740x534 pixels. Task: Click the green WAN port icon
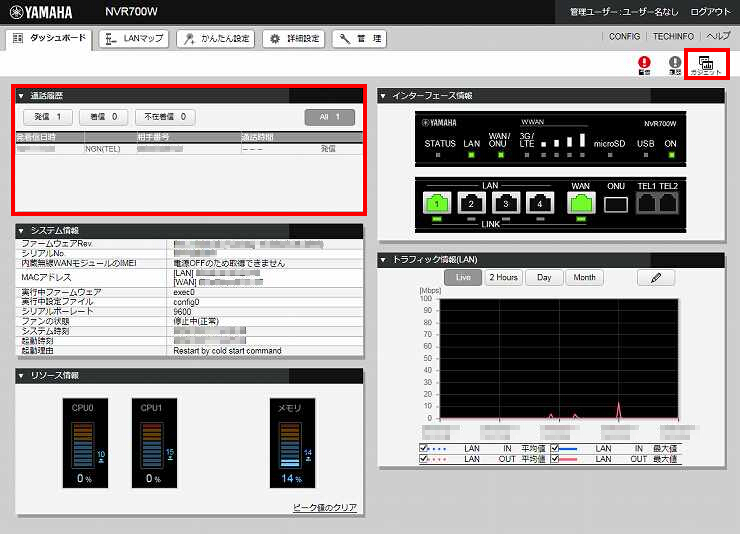[x=581, y=203]
